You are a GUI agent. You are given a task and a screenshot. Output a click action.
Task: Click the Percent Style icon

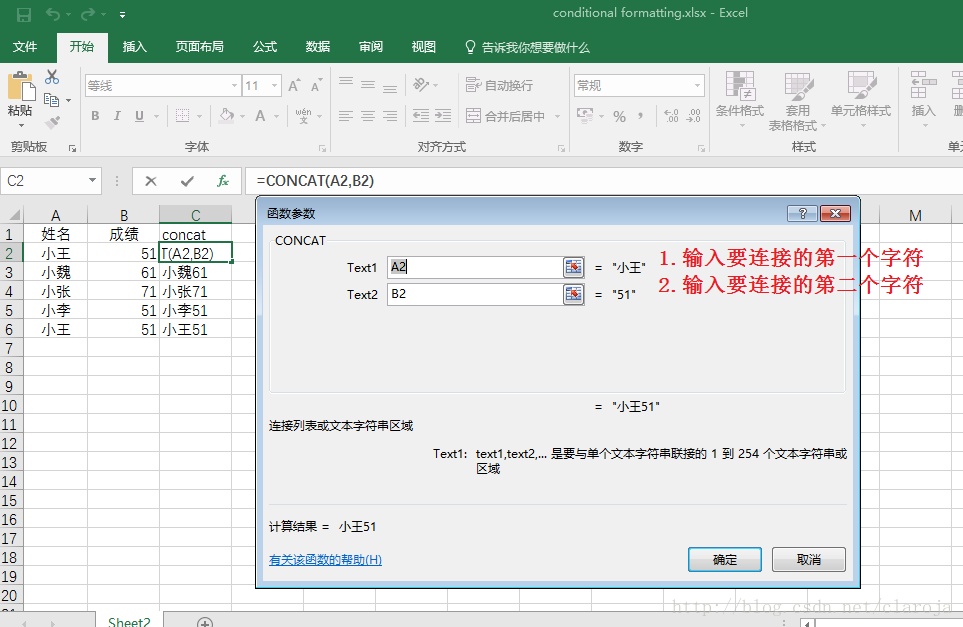pos(619,116)
